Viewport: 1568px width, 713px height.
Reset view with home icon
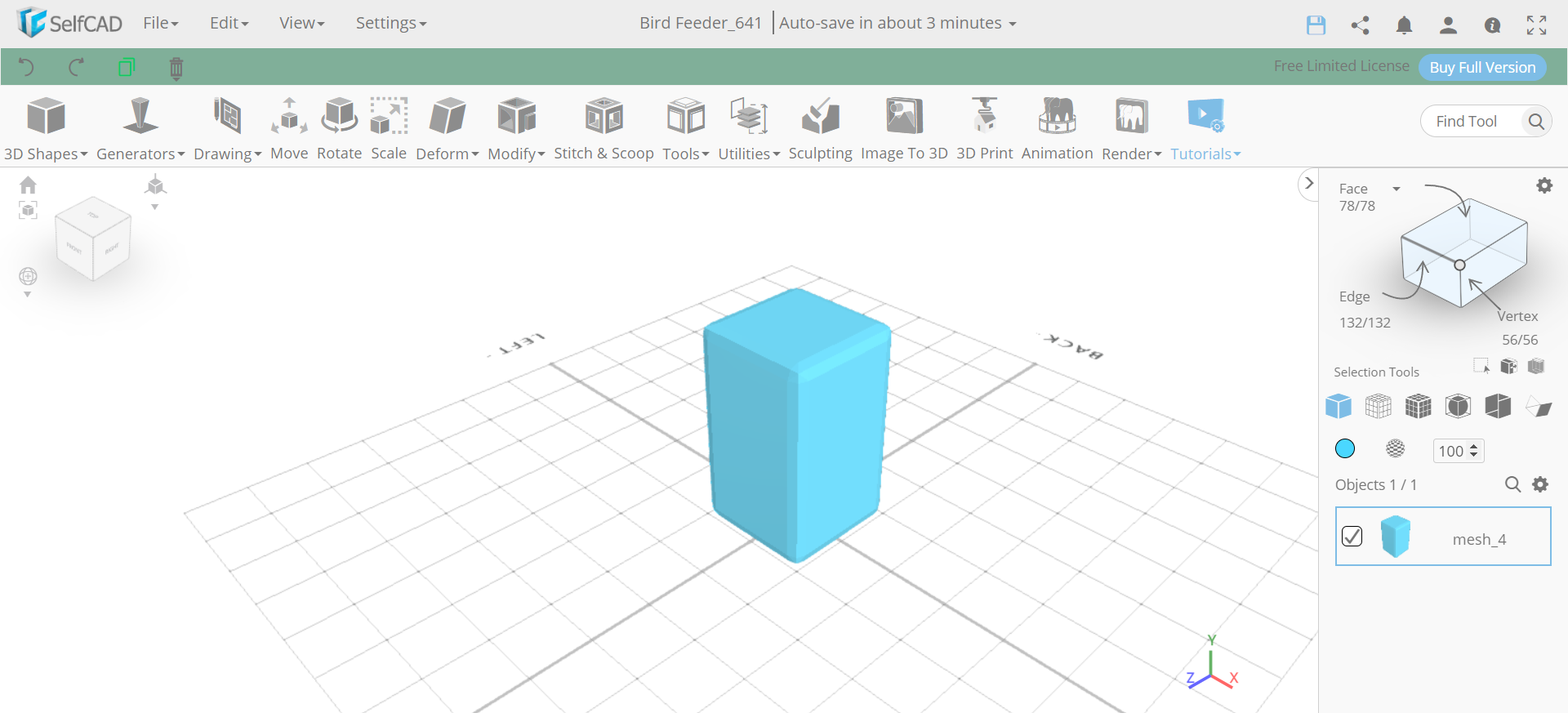tap(28, 185)
